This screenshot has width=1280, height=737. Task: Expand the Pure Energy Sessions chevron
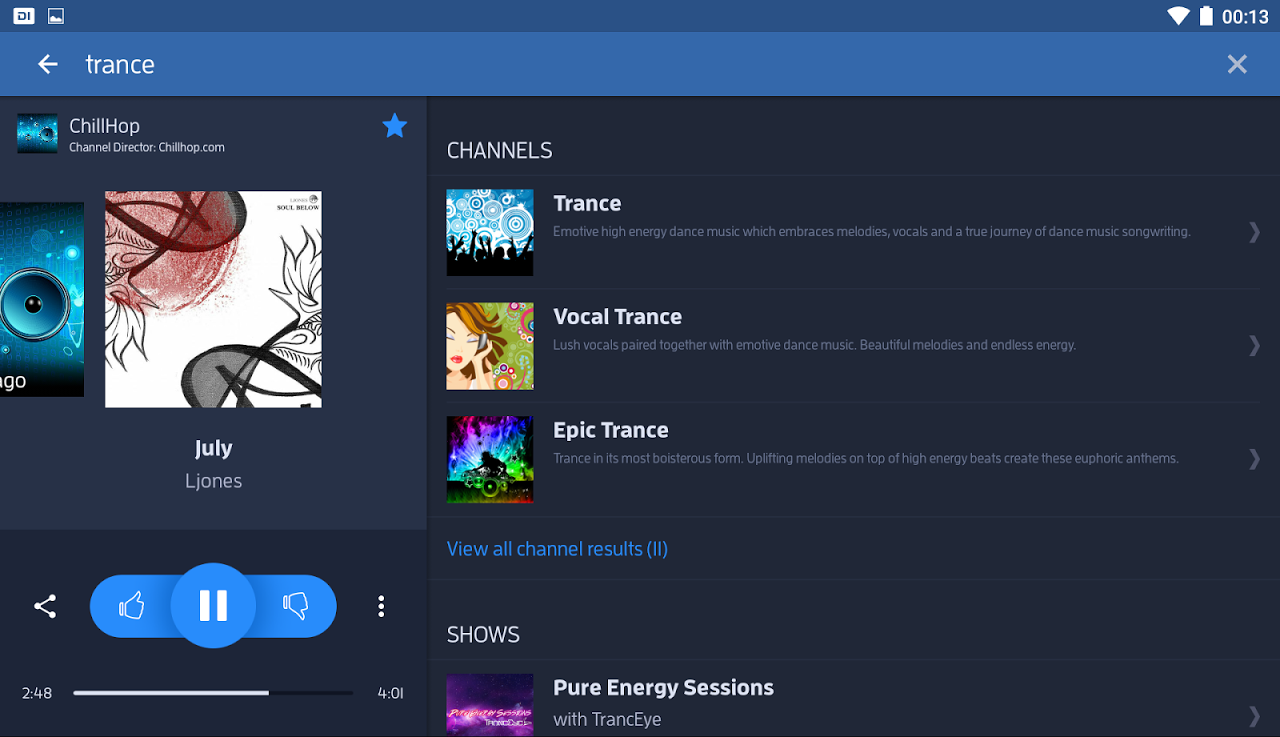tap(1254, 715)
